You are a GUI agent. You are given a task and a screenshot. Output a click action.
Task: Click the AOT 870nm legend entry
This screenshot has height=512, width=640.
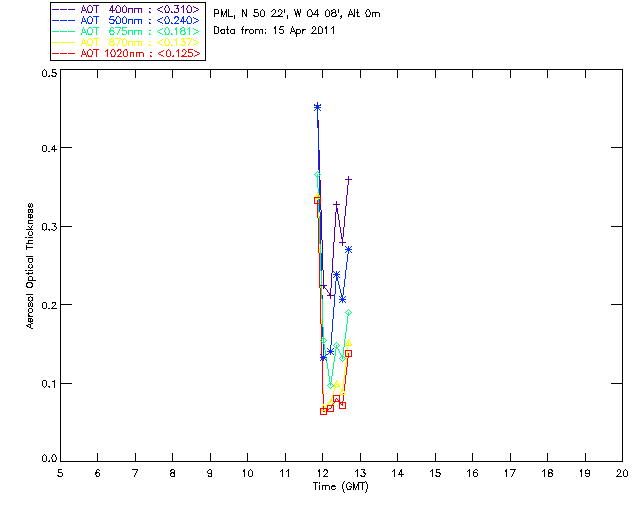click(x=126, y=42)
